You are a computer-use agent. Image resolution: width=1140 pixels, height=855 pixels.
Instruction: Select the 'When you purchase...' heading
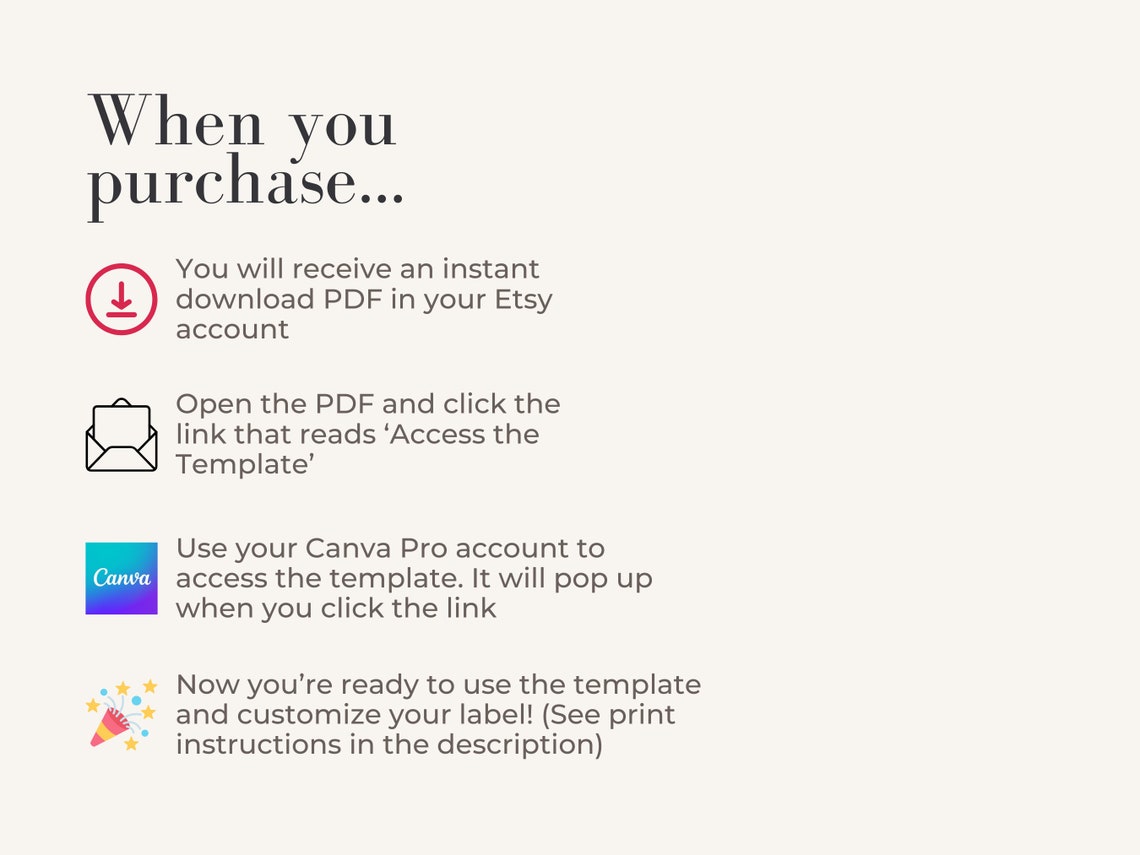[x=246, y=155]
